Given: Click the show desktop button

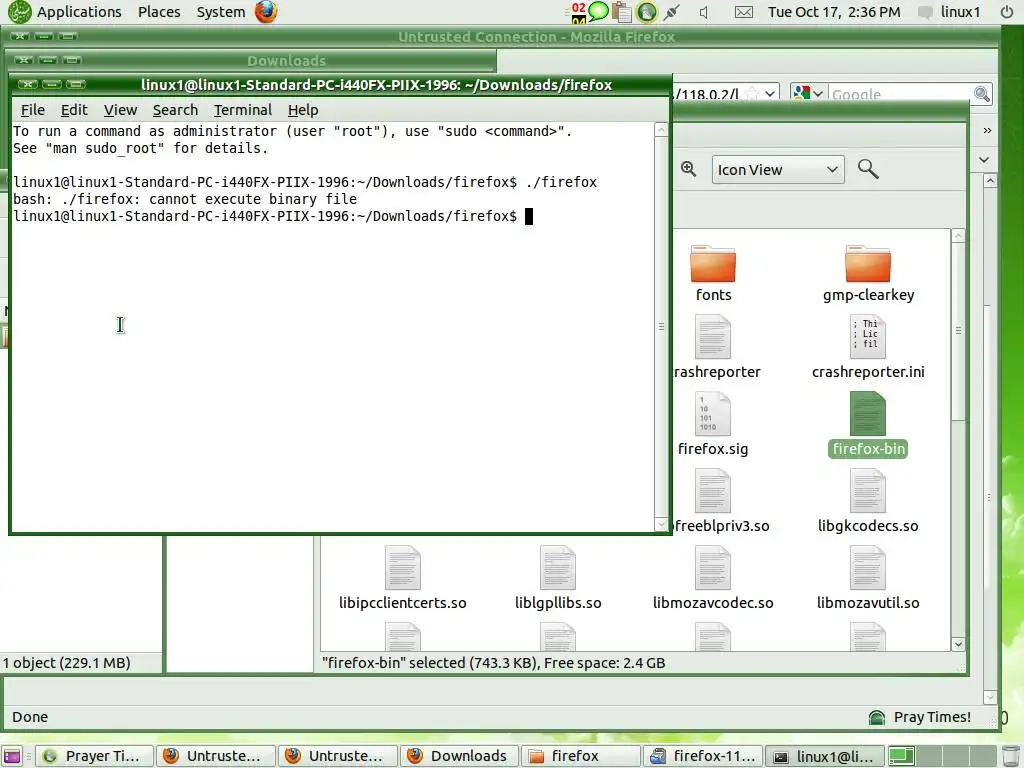Looking at the screenshot, I should tap(13, 756).
